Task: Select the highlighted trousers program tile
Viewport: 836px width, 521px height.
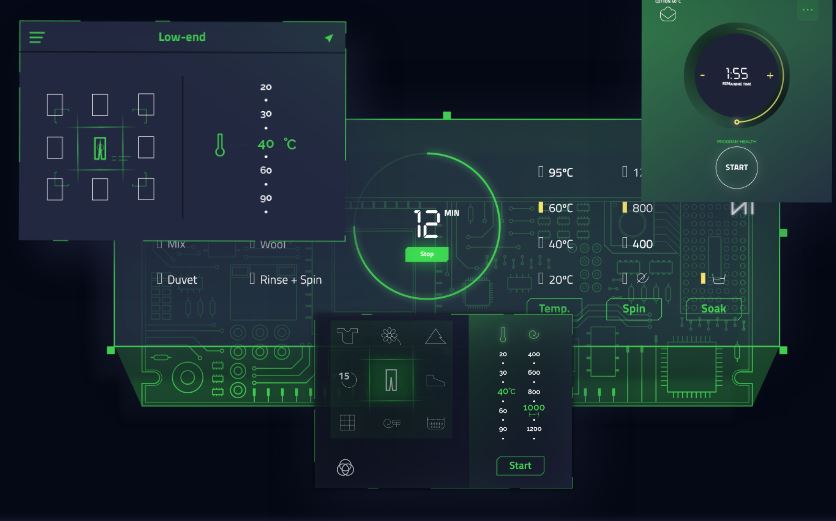Action: 391,379
